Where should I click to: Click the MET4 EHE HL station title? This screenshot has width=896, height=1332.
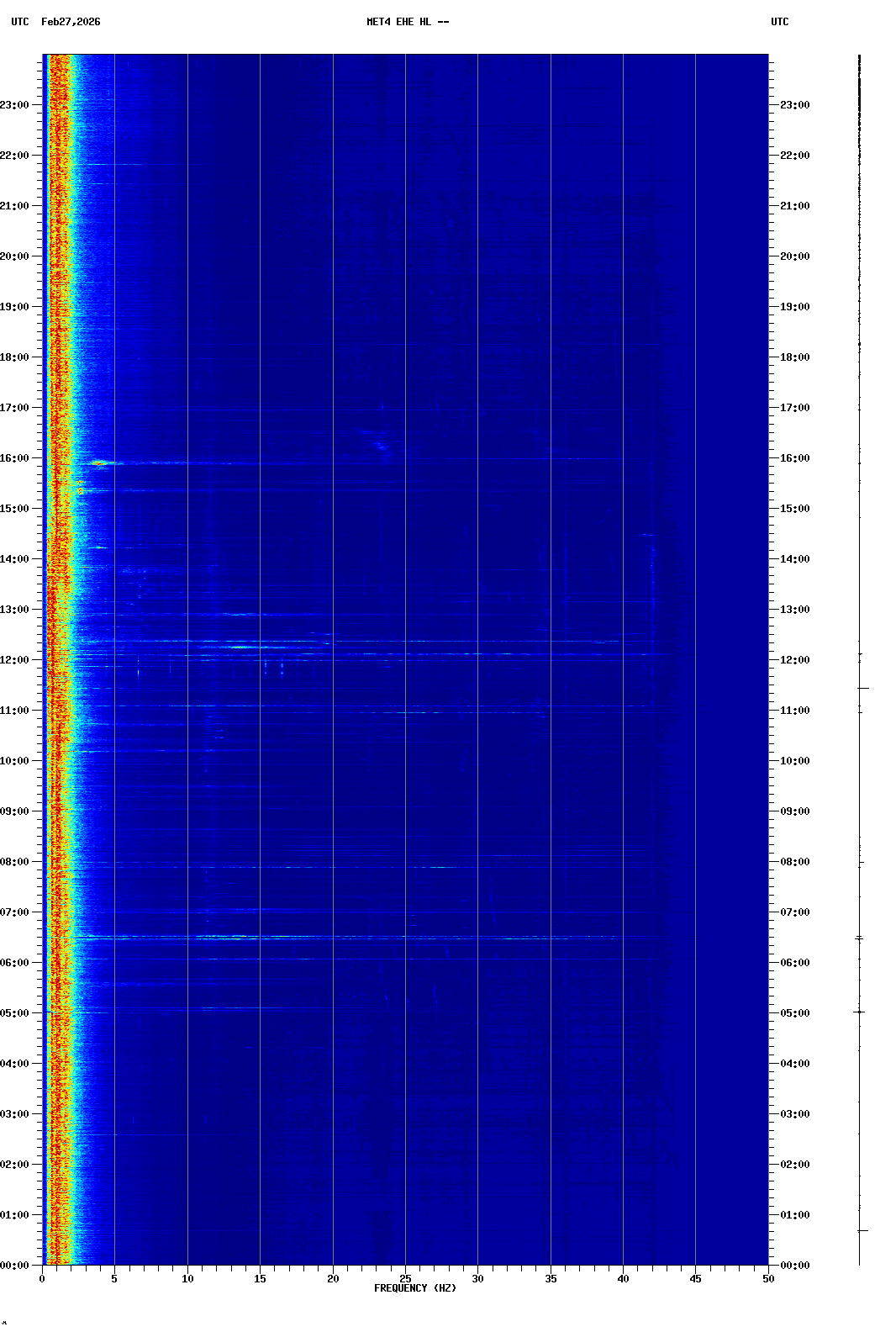tap(407, 22)
